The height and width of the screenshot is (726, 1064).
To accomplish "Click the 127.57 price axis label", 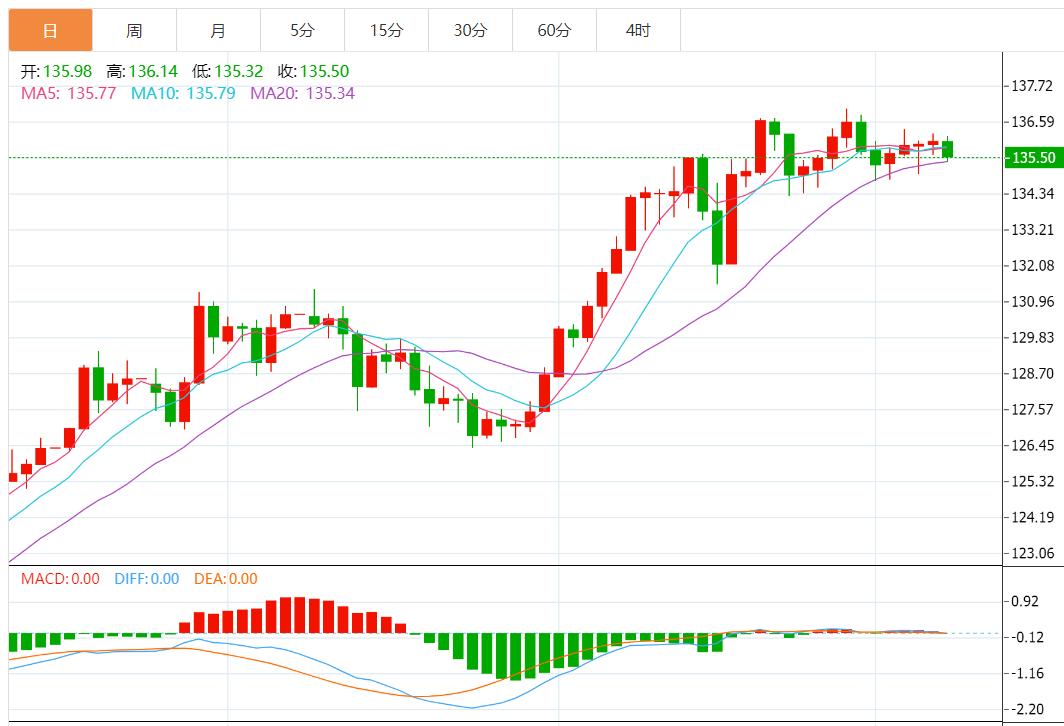I will [1032, 409].
